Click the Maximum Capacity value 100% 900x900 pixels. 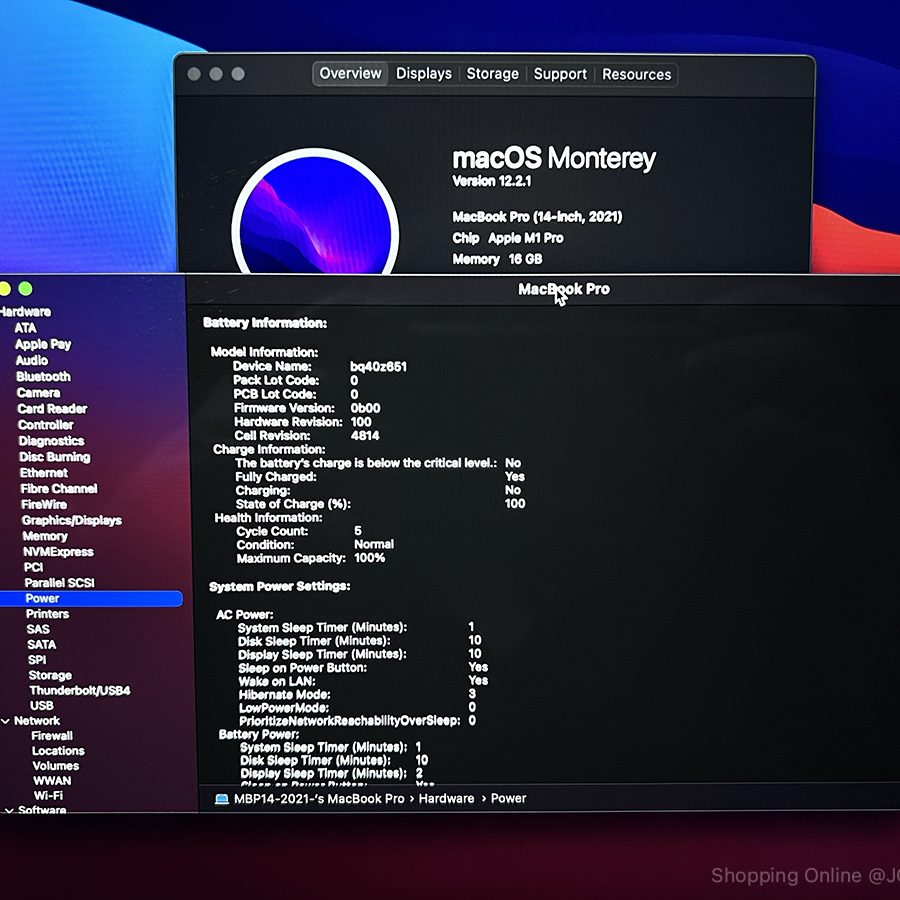370,558
